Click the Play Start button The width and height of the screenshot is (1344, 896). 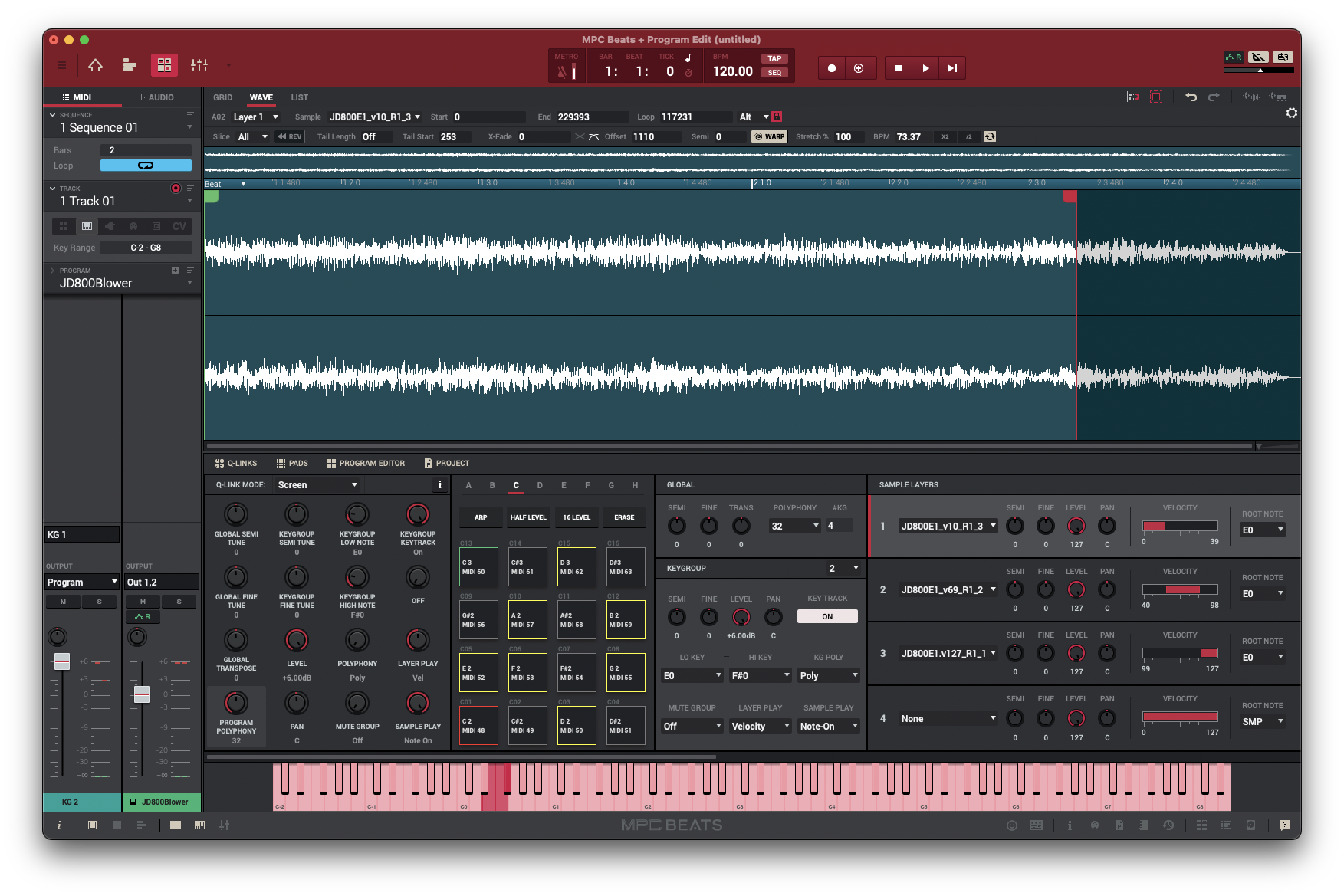951,68
